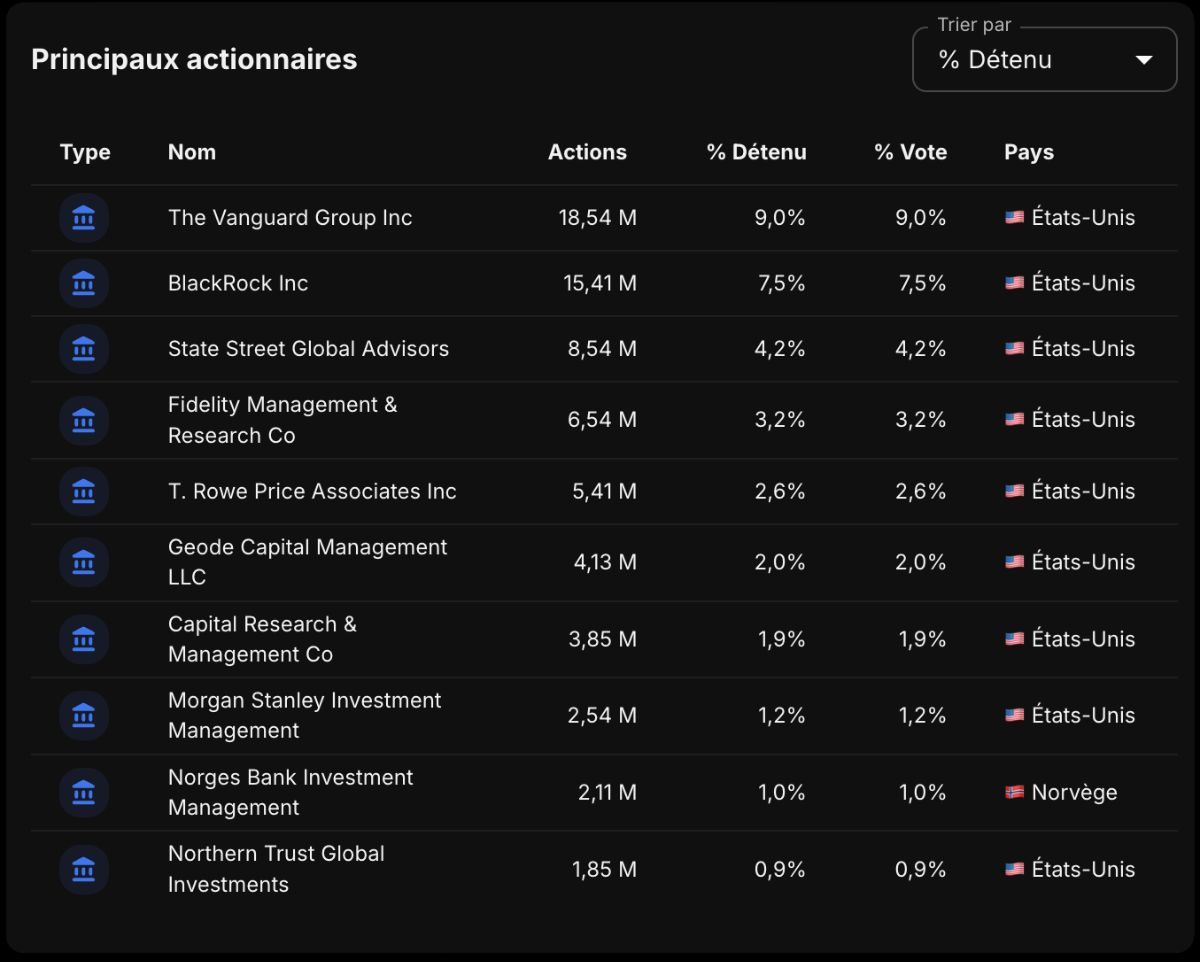Viewport: 1200px width, 962px height.
Task: Click the 2,54 M shares value
Action: pos(602,715)
